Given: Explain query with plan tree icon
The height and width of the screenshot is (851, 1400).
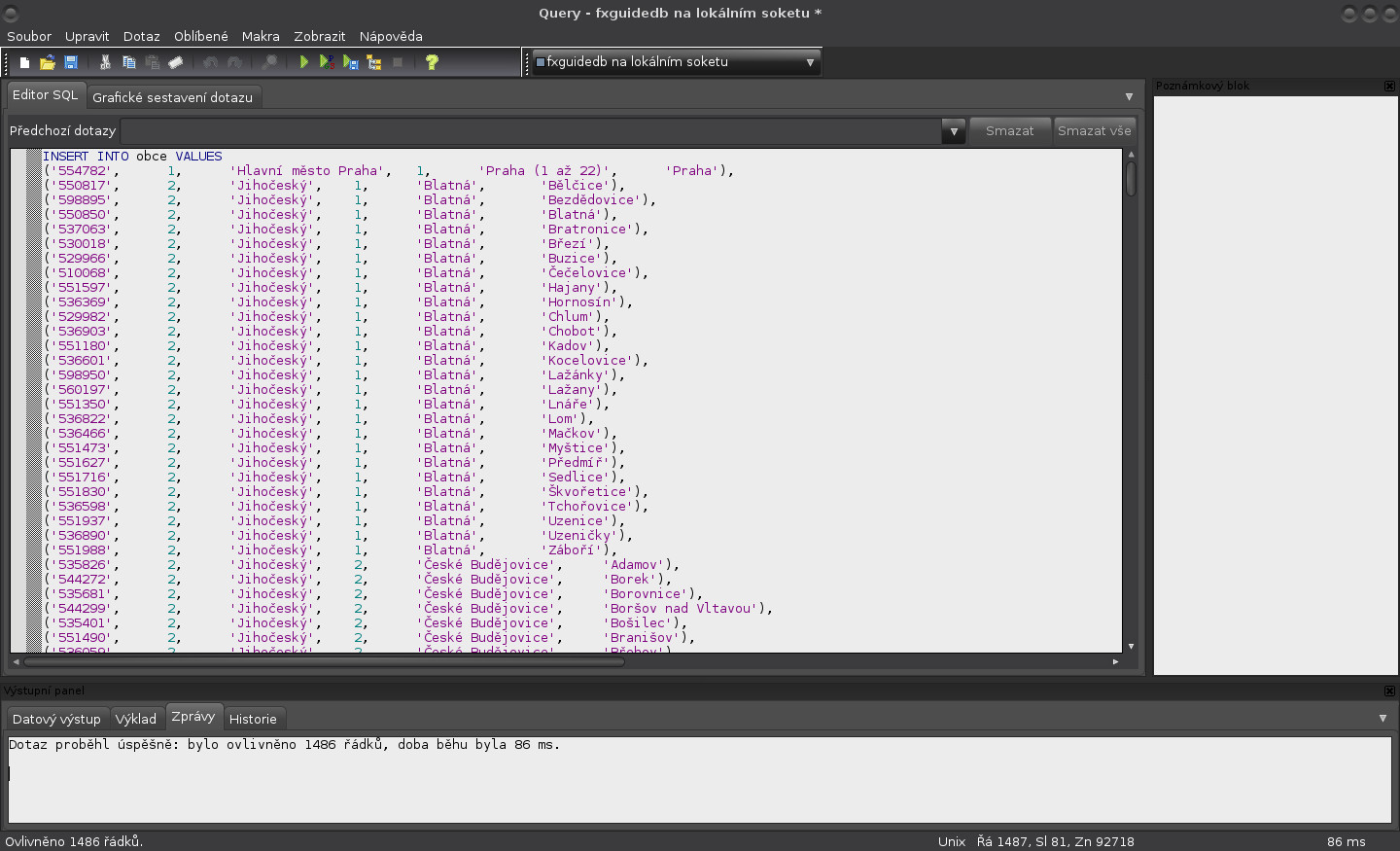Looking at the screenshot, I should click(x=374, y=62).
